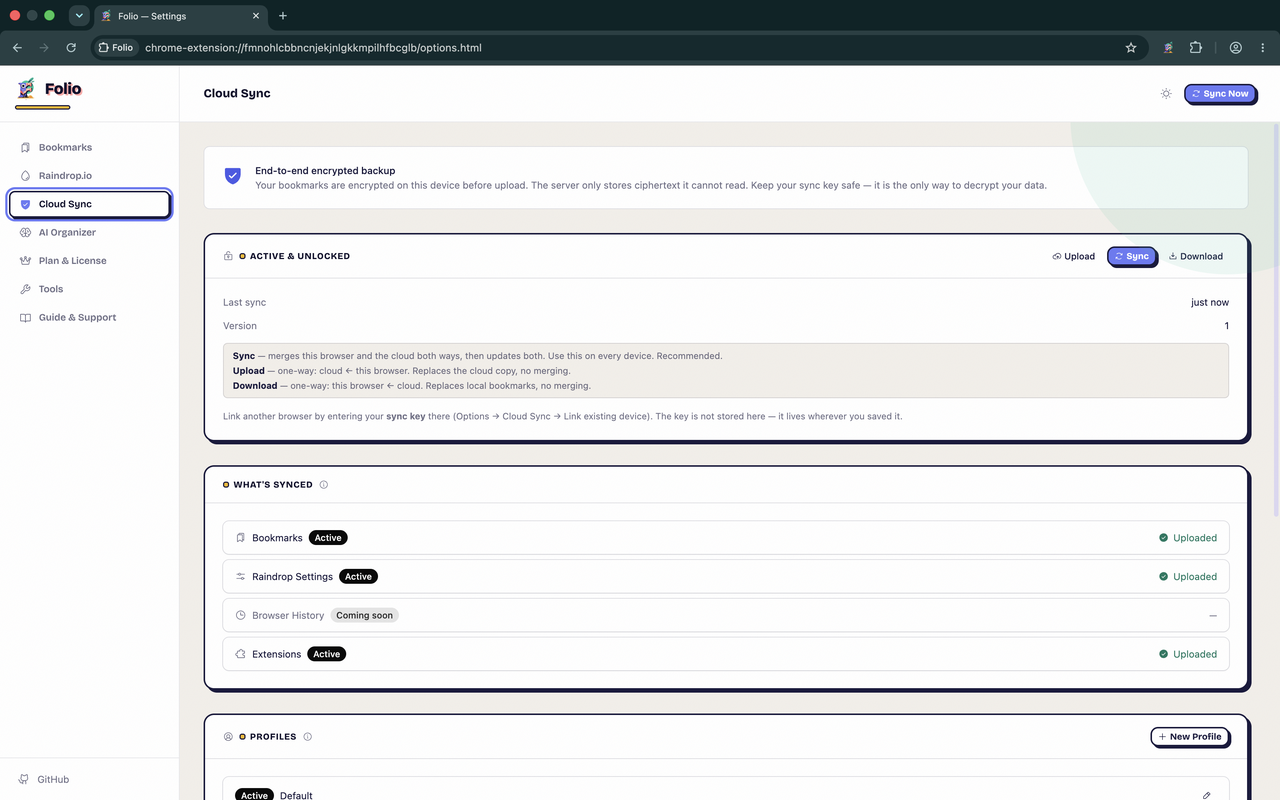Click the Active badge on Extensions row

point(327,654)
